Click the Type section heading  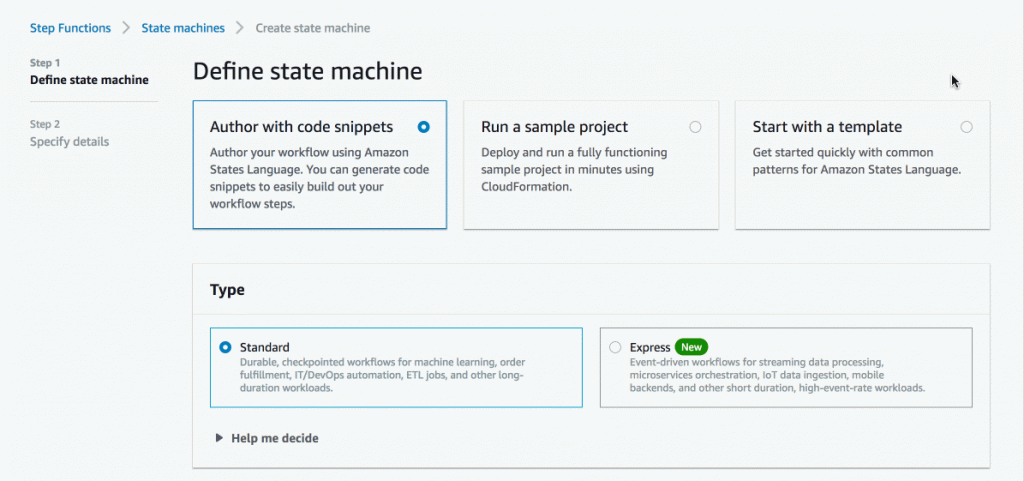point(227,290)
